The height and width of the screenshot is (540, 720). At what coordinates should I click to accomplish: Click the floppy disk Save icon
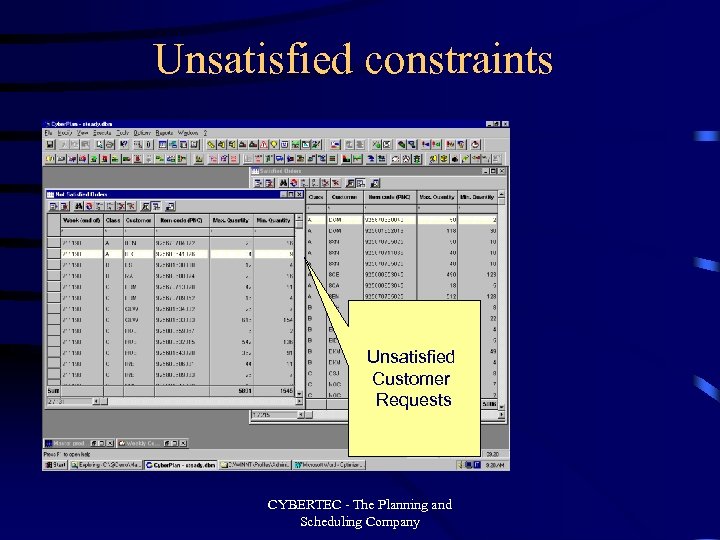(51, 144)
